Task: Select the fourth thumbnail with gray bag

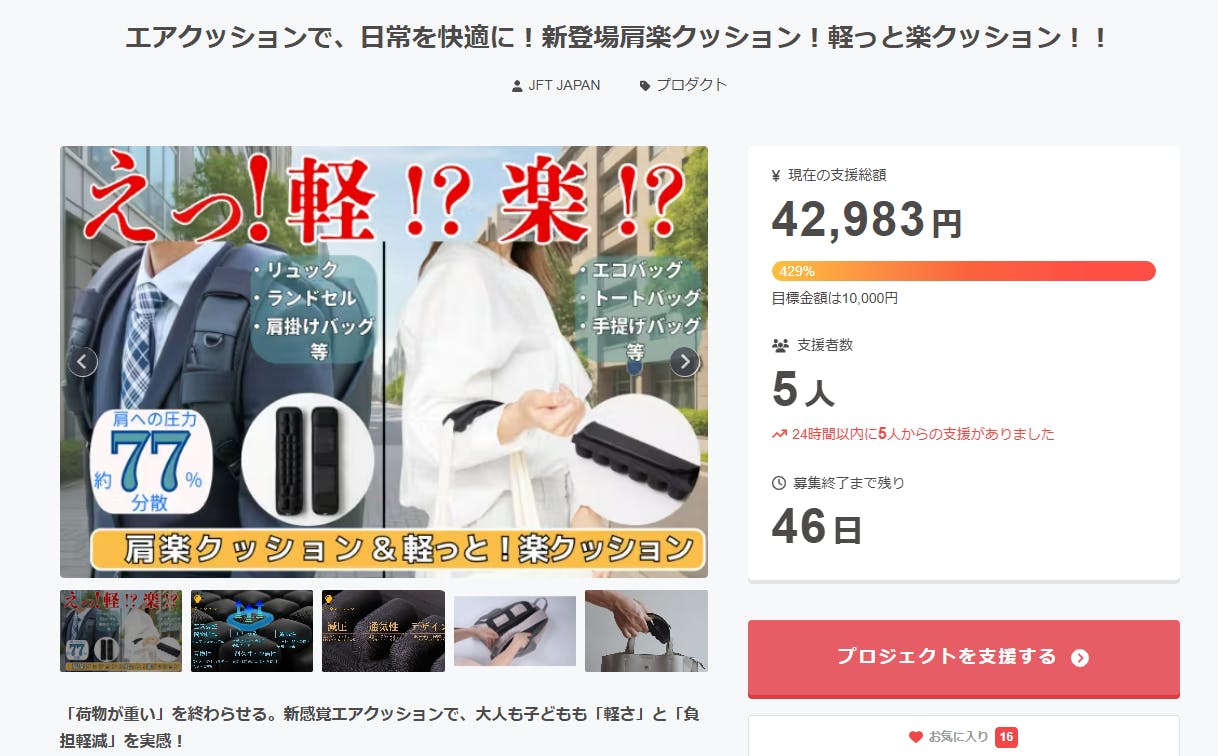Action: pyautogui.click(x=515, y=631)
